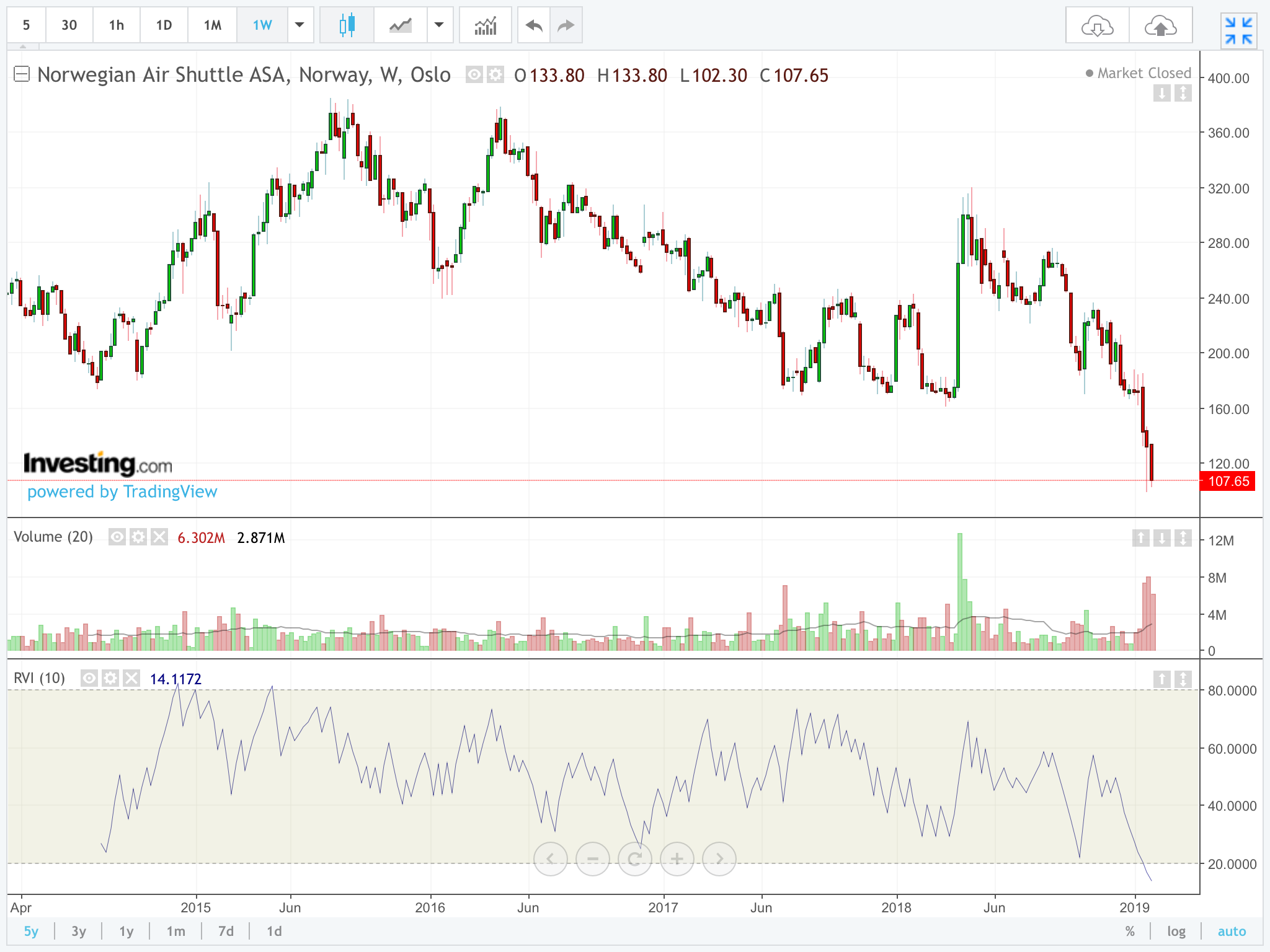
Task: Toggle log scale at bottom right
Action: 1176,931
